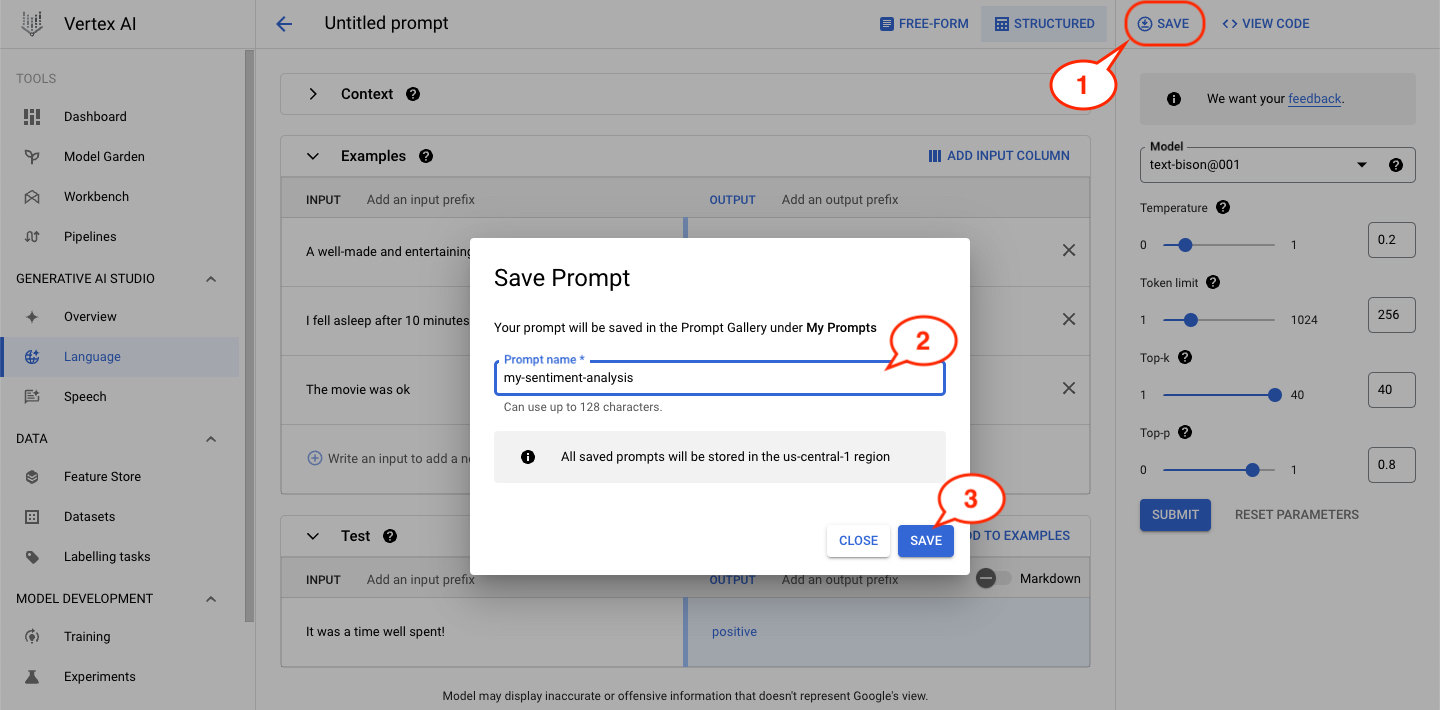Viewport: 1440px width, 710px height.
Task: Toggle the Markdown switch
Action: (994, 579)
